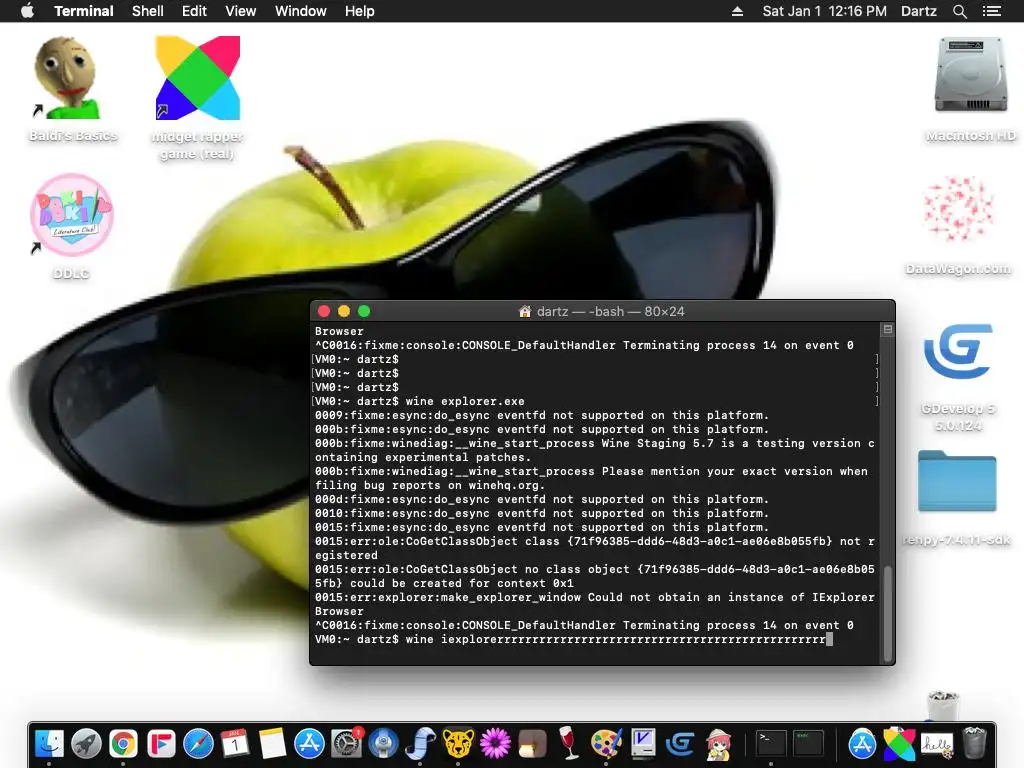
Task: Open the brown room game icon in dock
Action: click(532, 743)
